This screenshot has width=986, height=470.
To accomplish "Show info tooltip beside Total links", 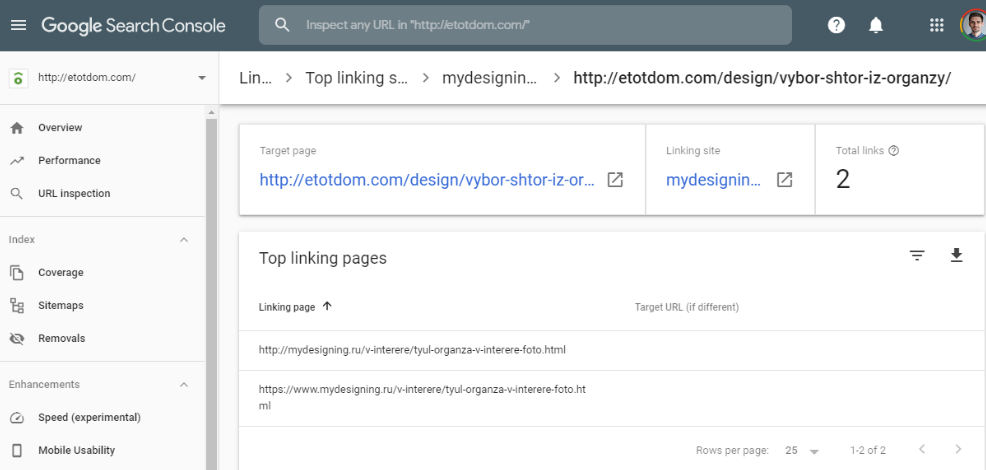I will coord(894,151).
